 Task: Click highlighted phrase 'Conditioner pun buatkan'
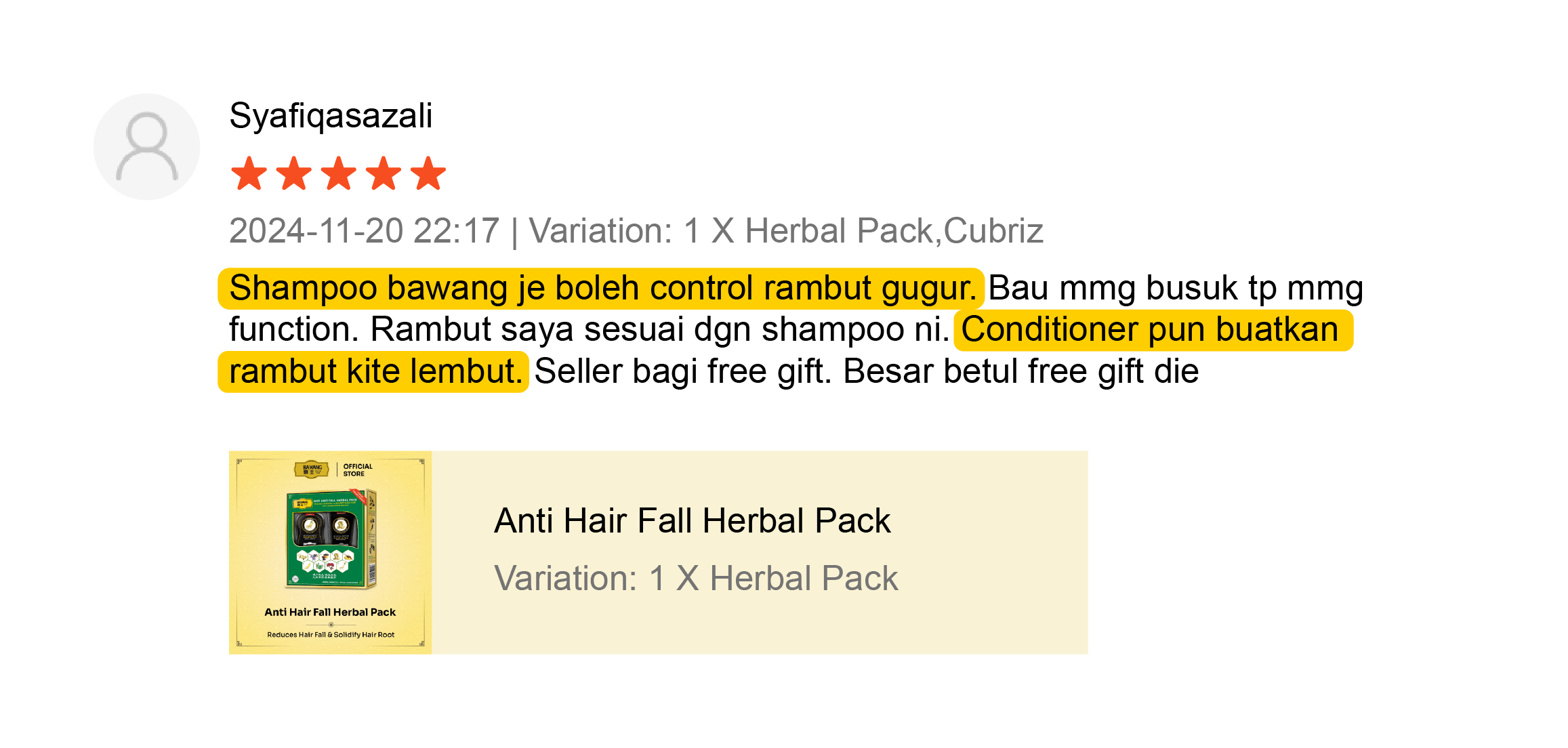[1150, 330]
